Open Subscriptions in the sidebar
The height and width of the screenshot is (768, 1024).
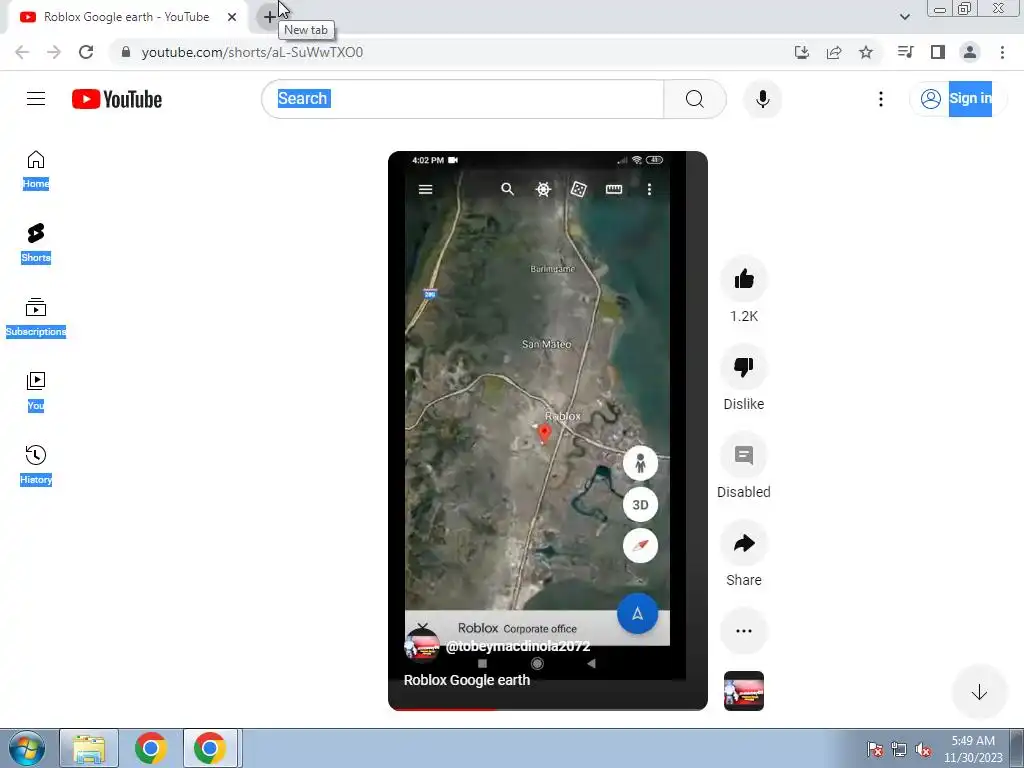(36, 317)
